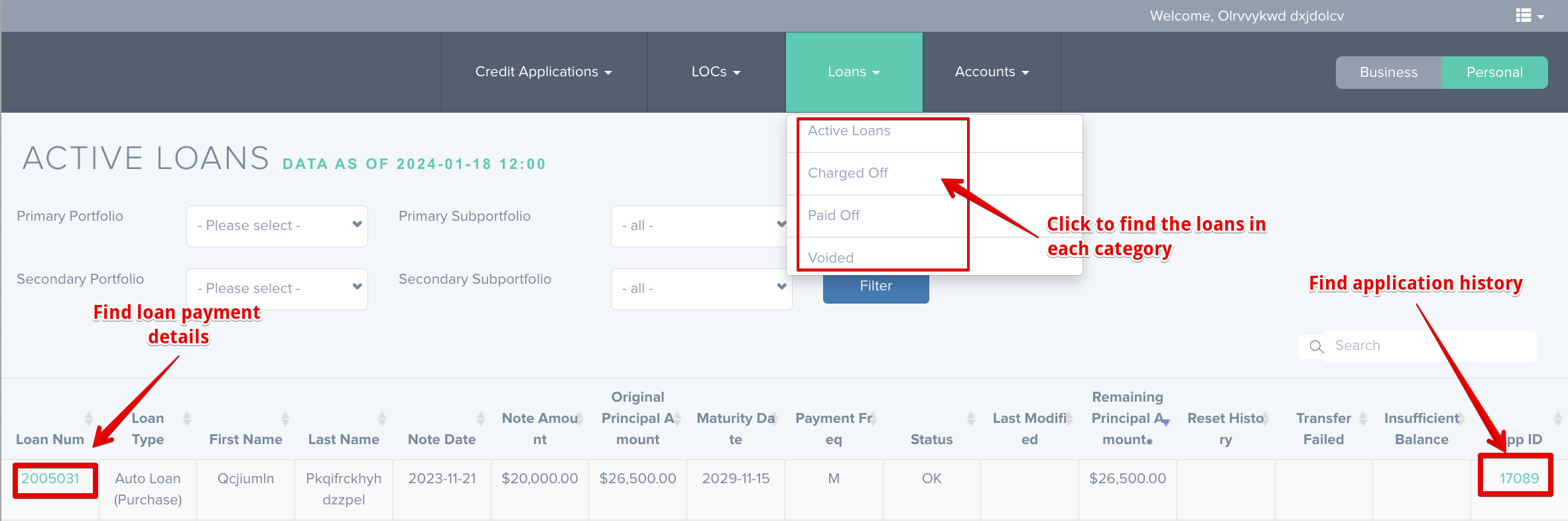Sort by Transfer Failed column arrows
Screen dimensions: 1568x521
pos(1363,418)
